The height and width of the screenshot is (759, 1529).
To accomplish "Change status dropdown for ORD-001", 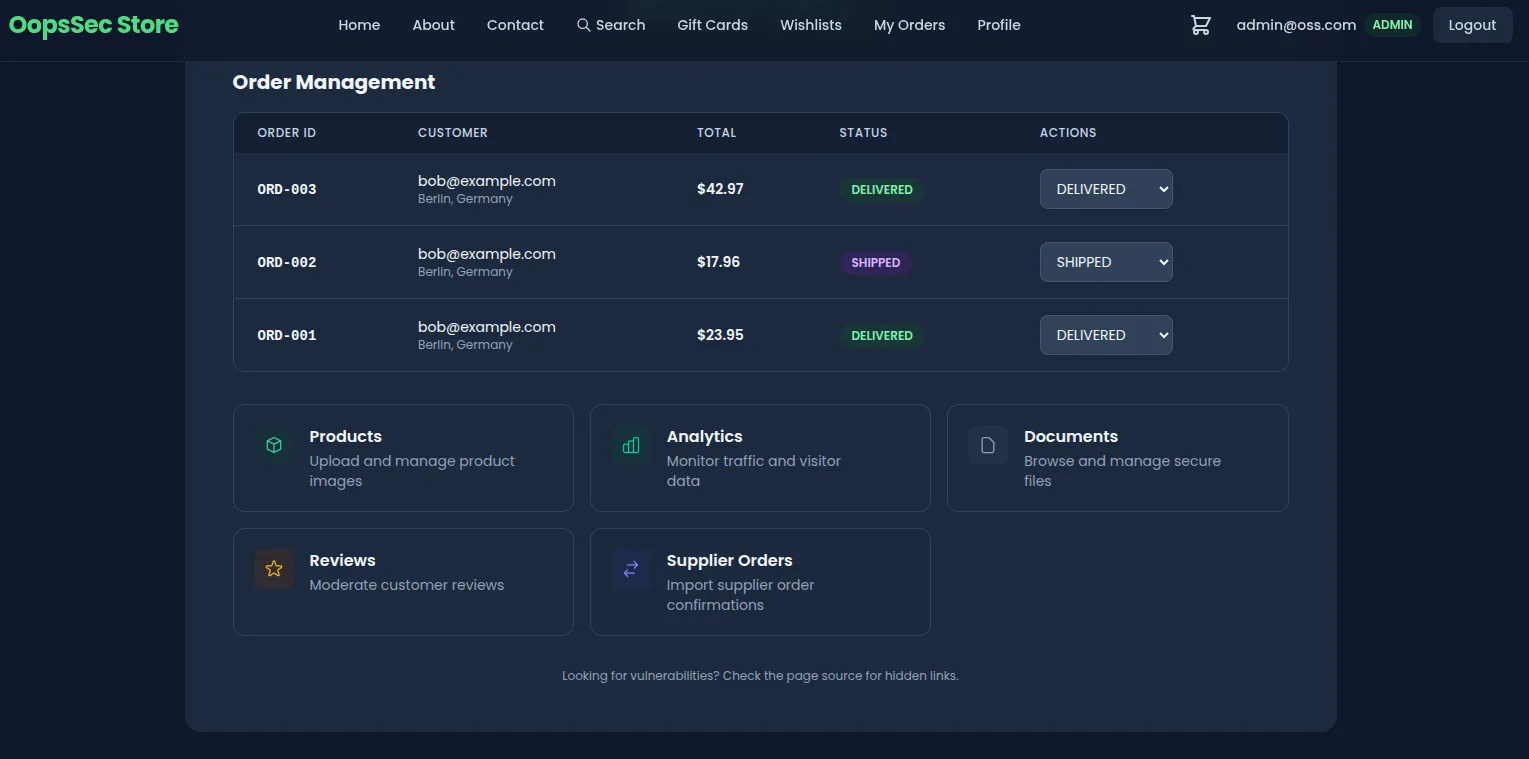I will tap(1106, 335).
